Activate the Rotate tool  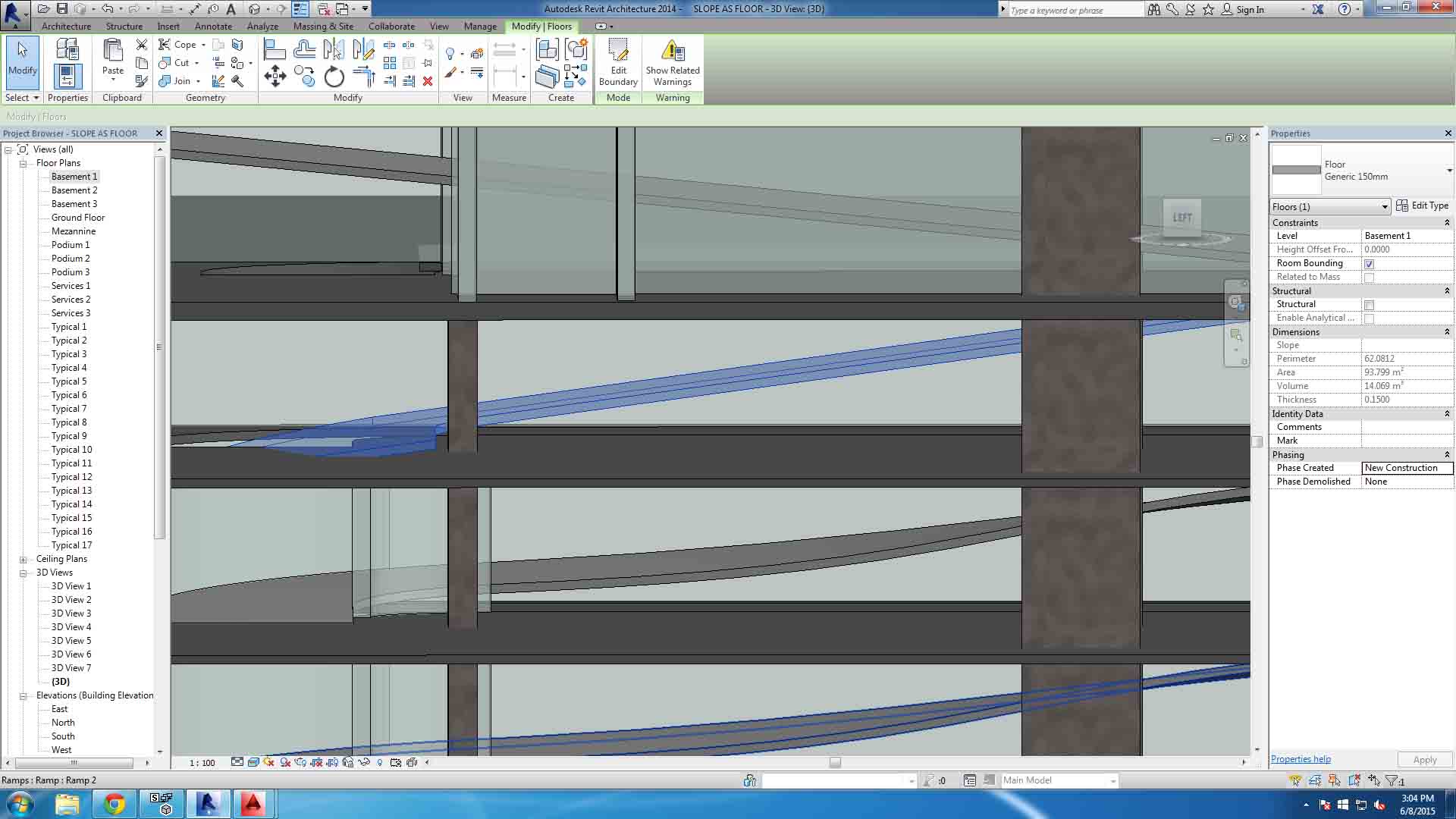334,77
